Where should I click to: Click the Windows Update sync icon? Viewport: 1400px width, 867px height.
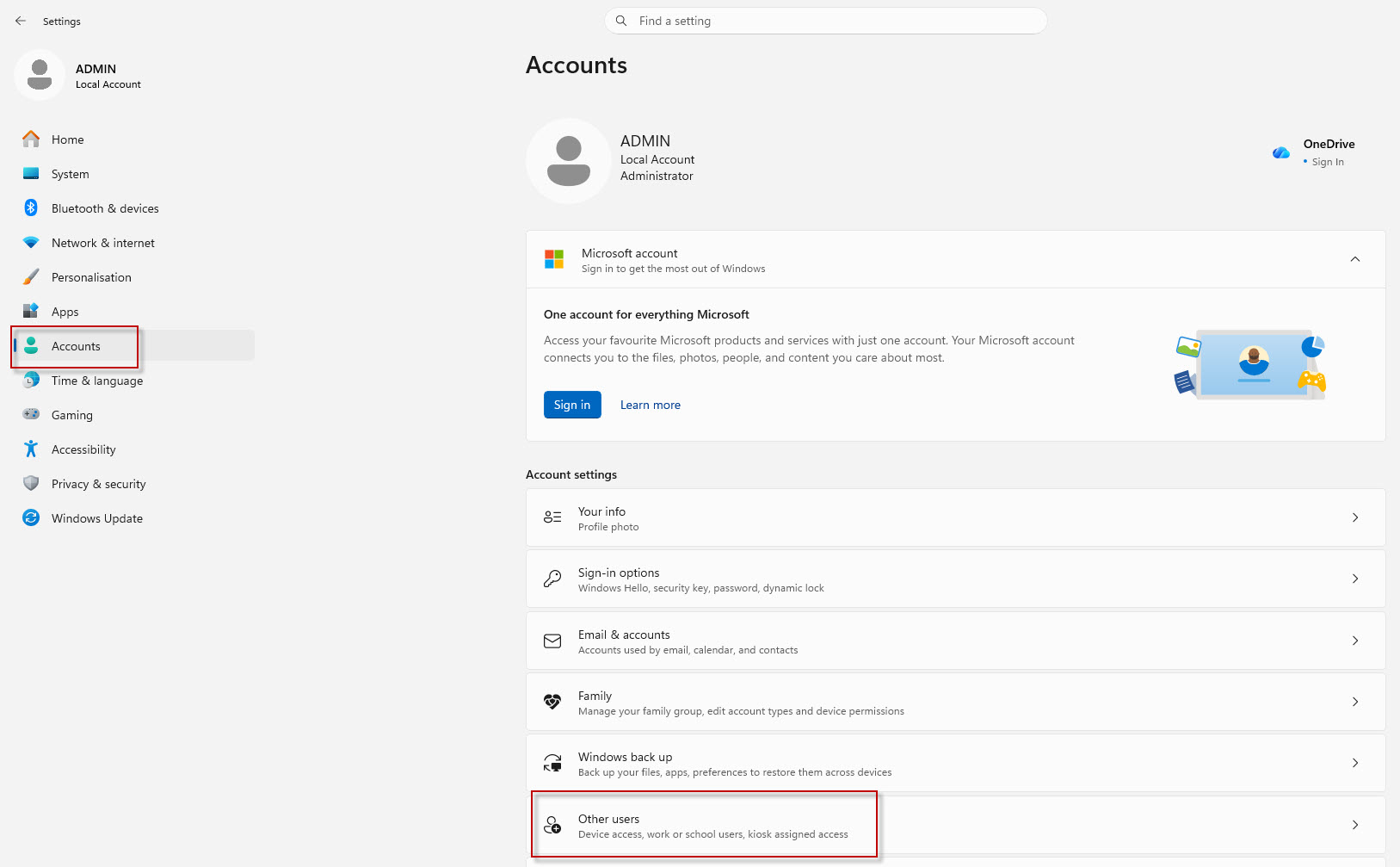pos(31,517)
